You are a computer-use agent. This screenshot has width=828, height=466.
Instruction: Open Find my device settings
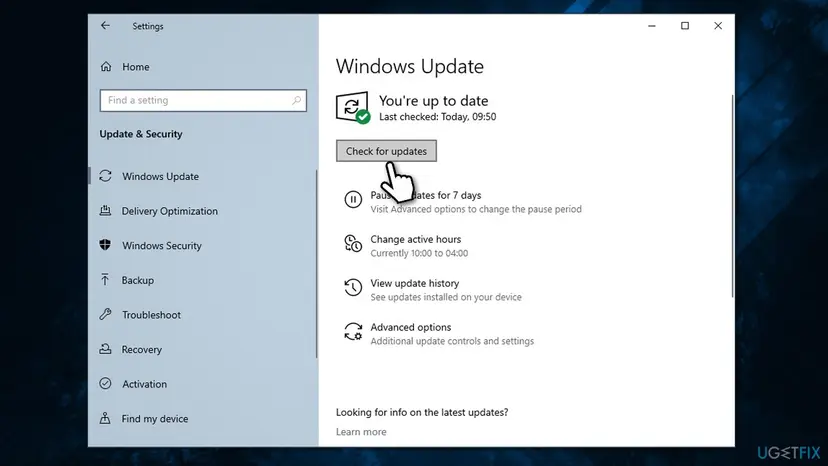[x=155, y=418]
